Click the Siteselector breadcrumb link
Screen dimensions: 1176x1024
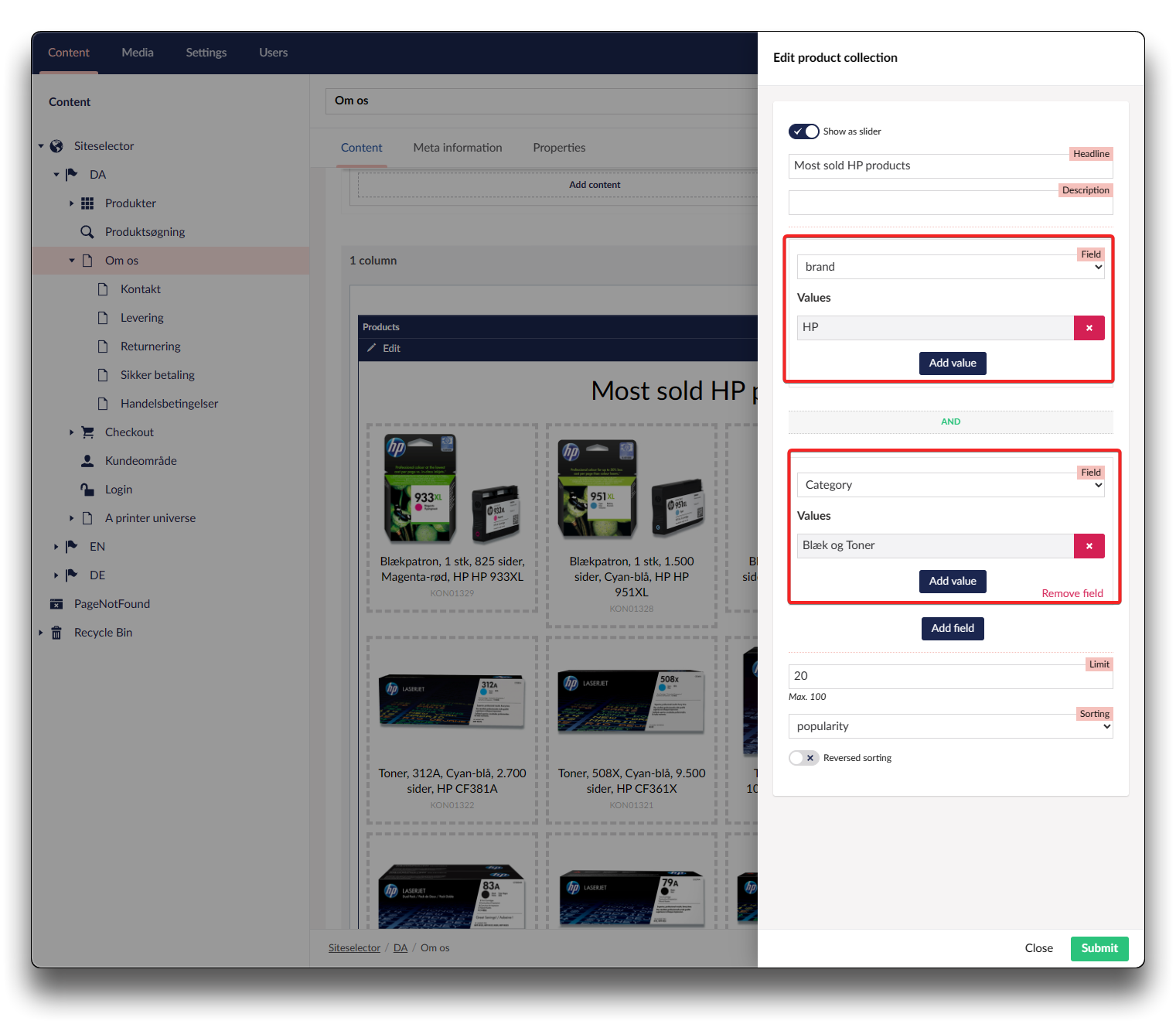(x=354, y=948)
